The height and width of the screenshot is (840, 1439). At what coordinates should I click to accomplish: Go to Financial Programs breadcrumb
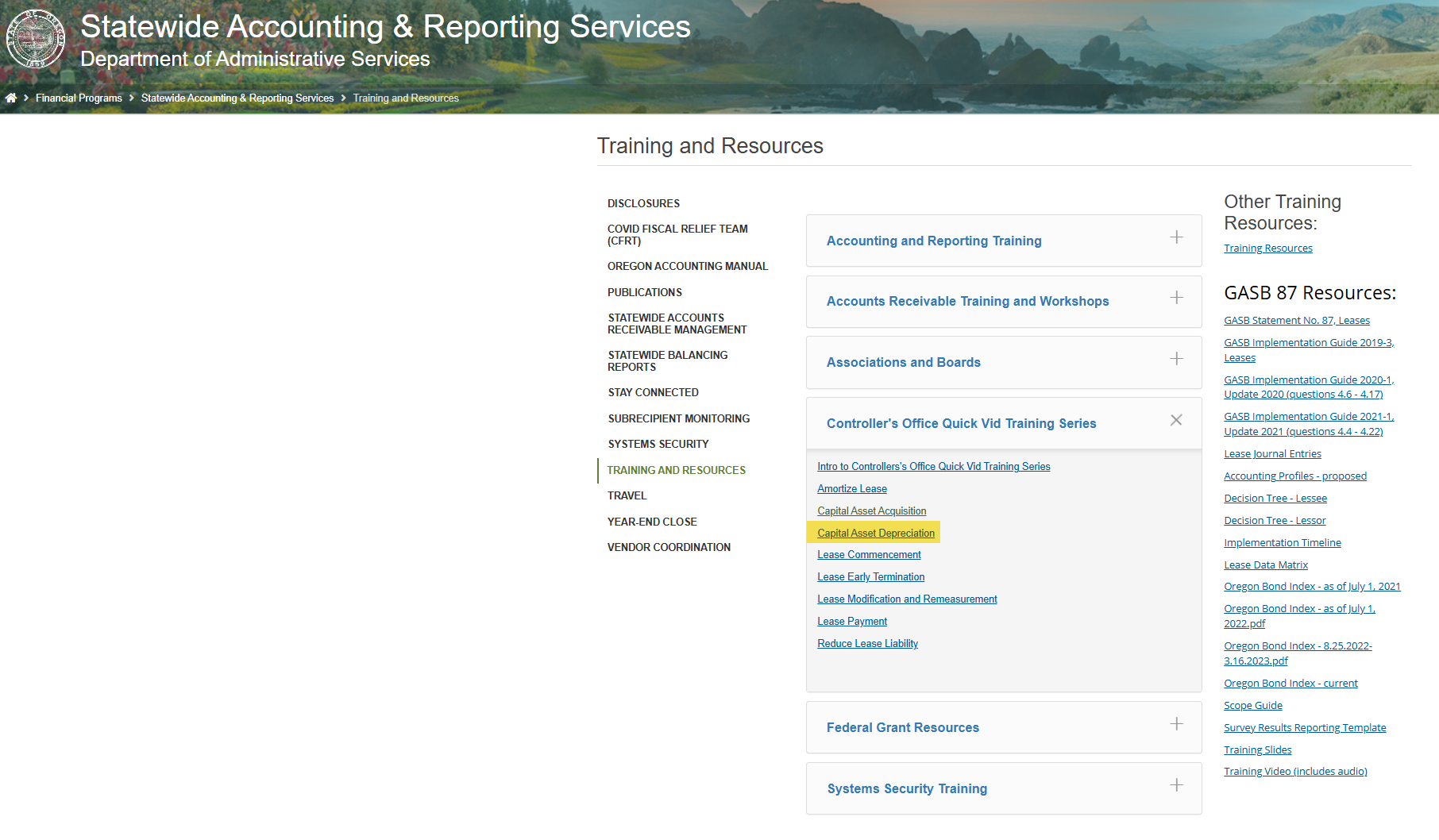(79, 98)
